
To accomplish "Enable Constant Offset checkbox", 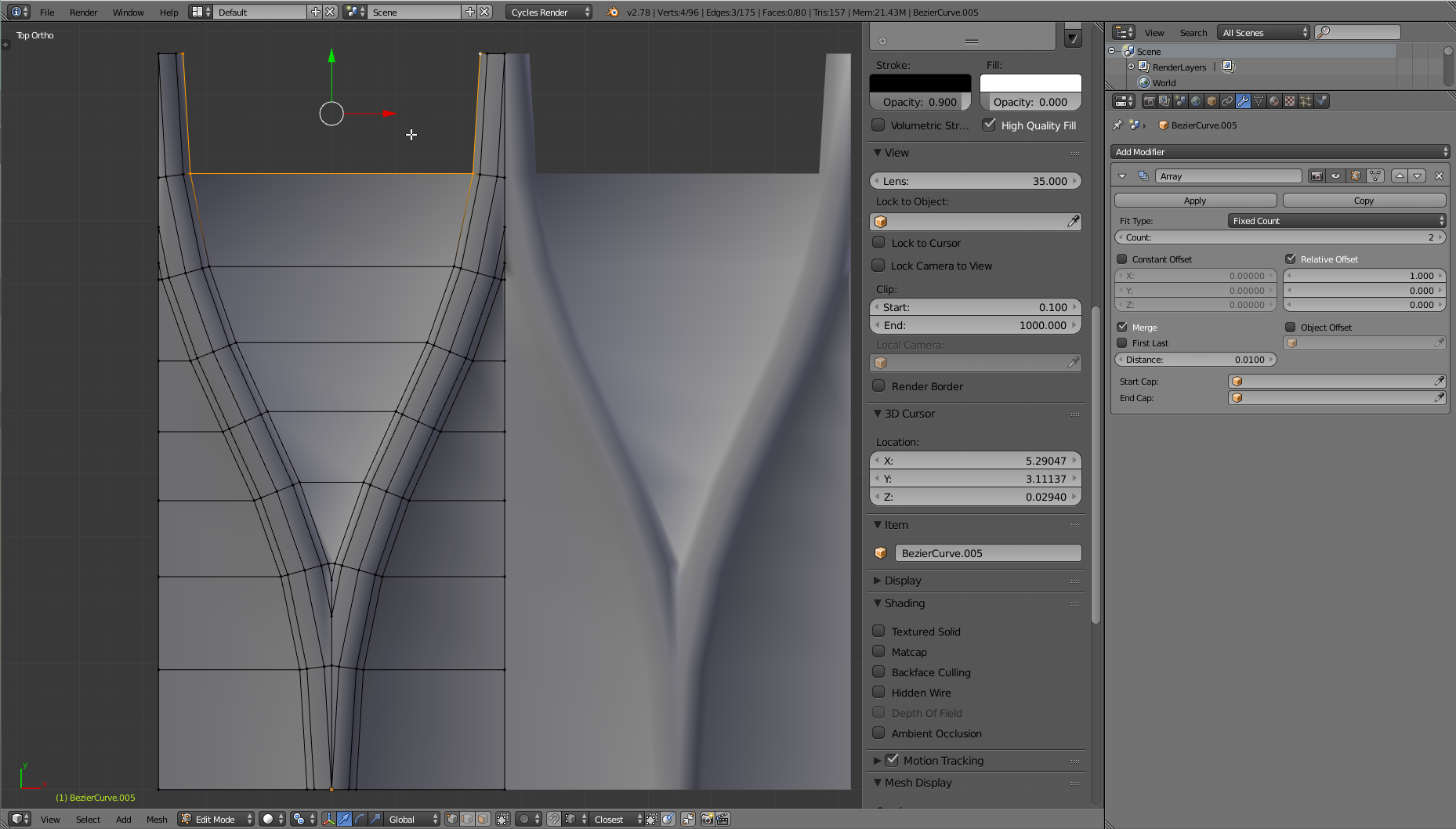I will tap(1121, 259).
